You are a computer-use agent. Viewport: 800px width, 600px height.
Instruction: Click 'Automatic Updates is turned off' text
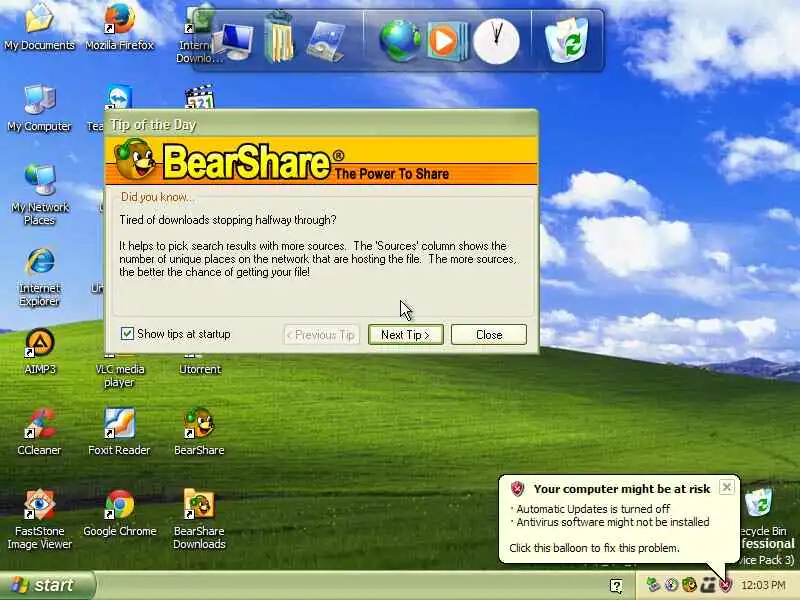593,509
